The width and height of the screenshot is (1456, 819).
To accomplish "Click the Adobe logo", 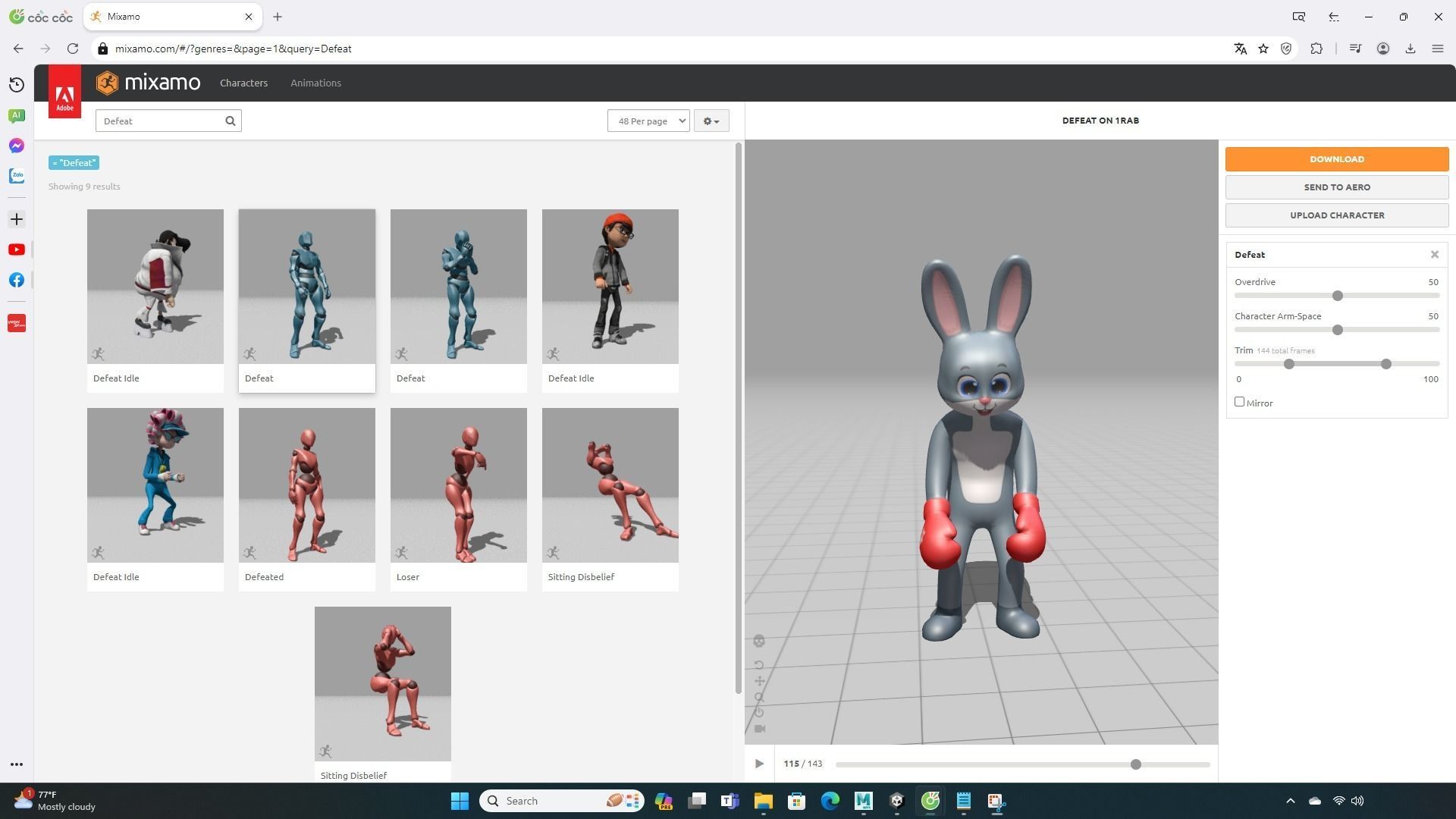I will point(64,92).
